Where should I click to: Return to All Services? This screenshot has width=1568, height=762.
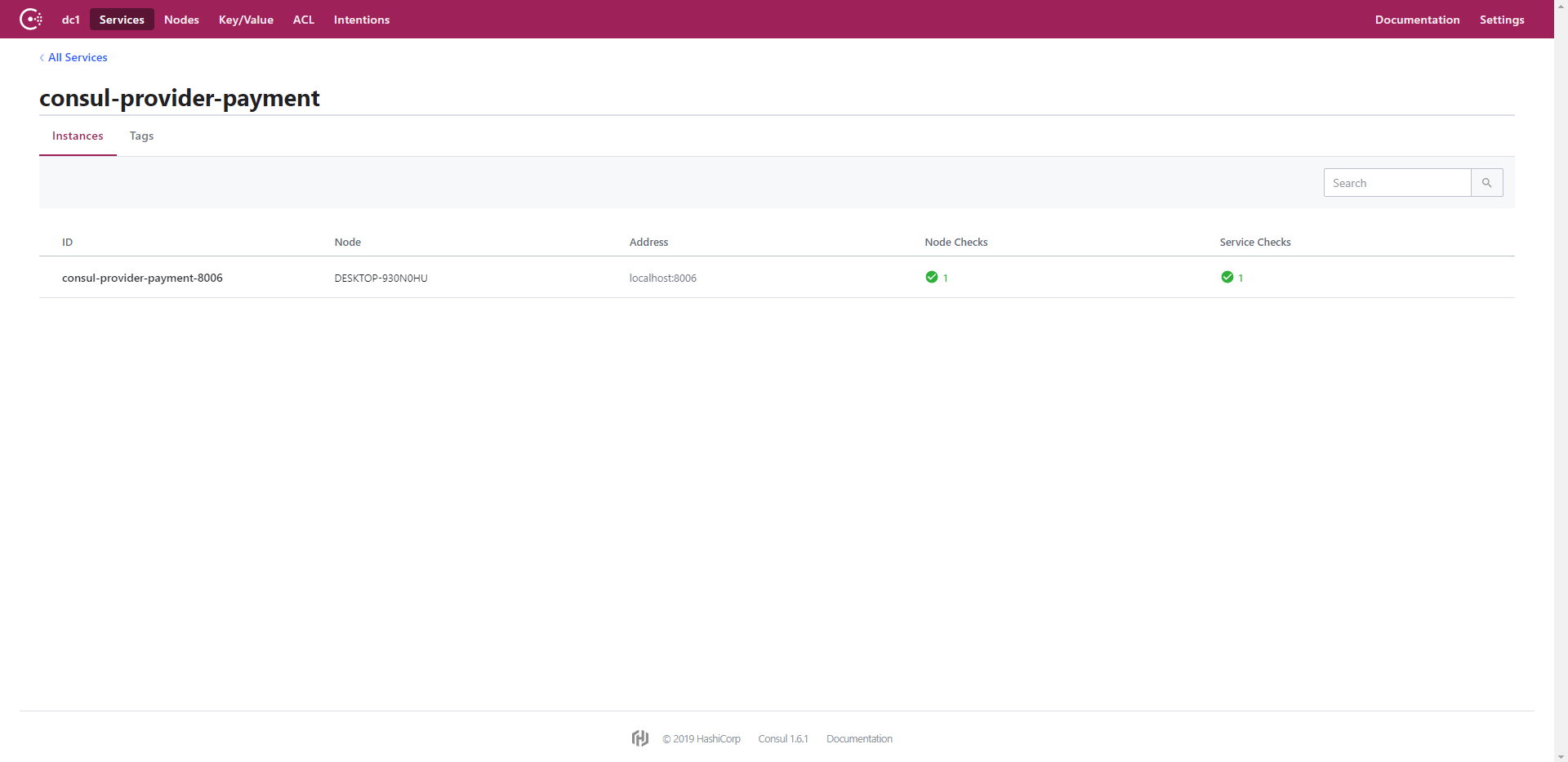[x=78, y=57]
